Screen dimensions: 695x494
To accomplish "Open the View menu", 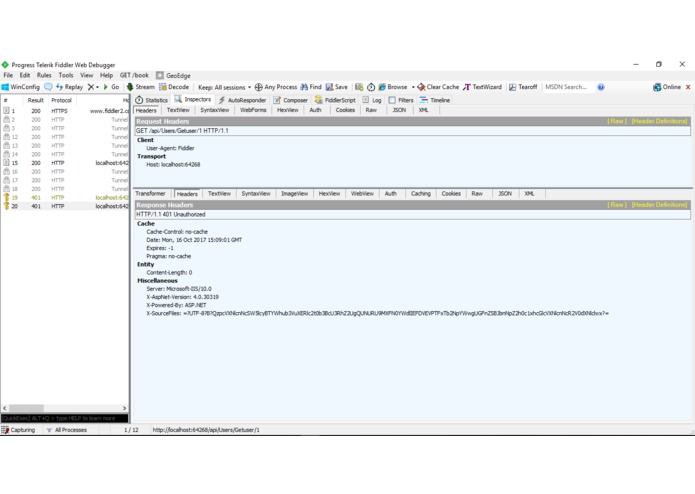I will tap(86, 75).
